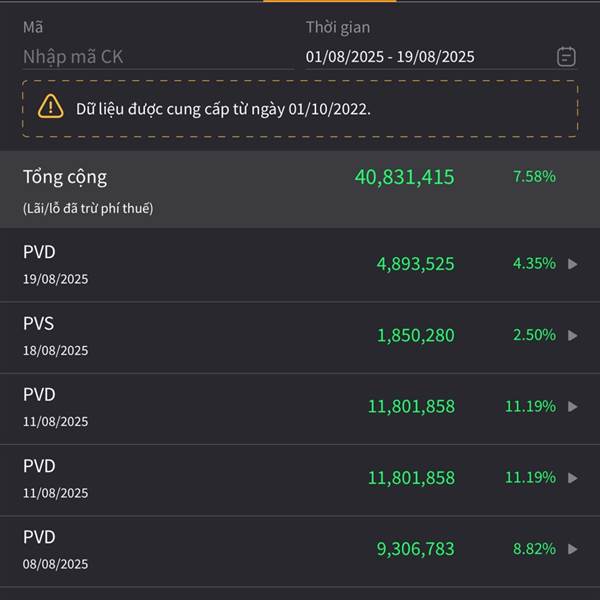Select the active orange-underlined tab

(x=330, y=1)
